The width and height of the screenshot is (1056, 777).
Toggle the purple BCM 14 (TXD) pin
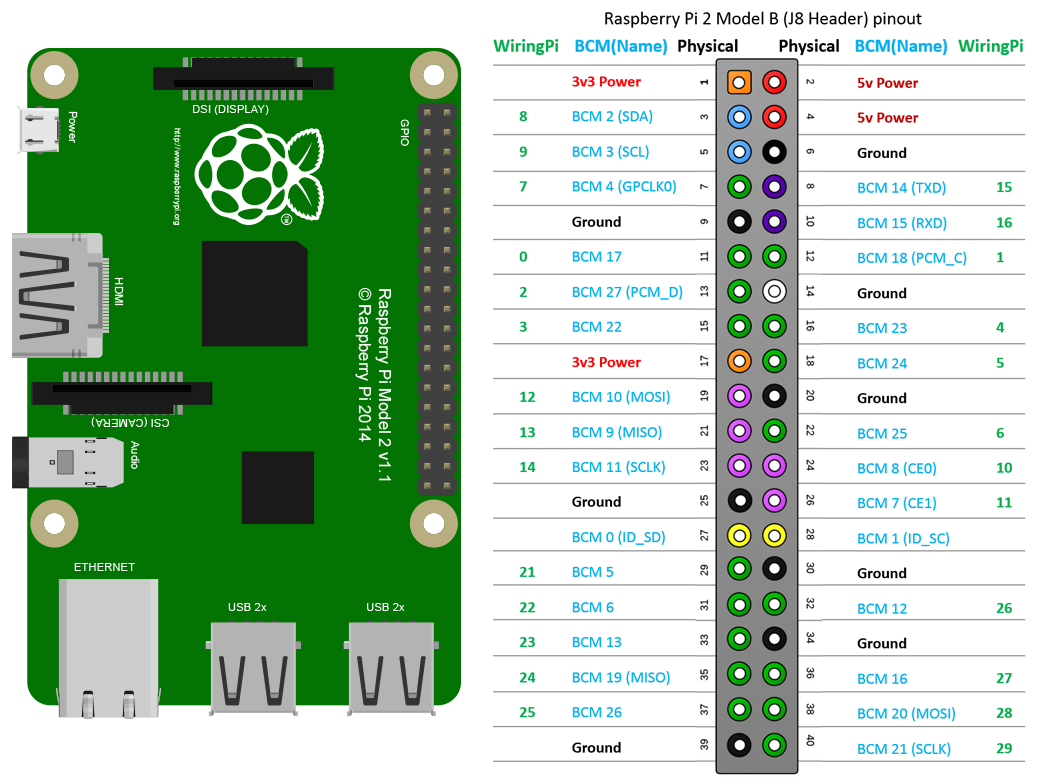tap(775, 186)
